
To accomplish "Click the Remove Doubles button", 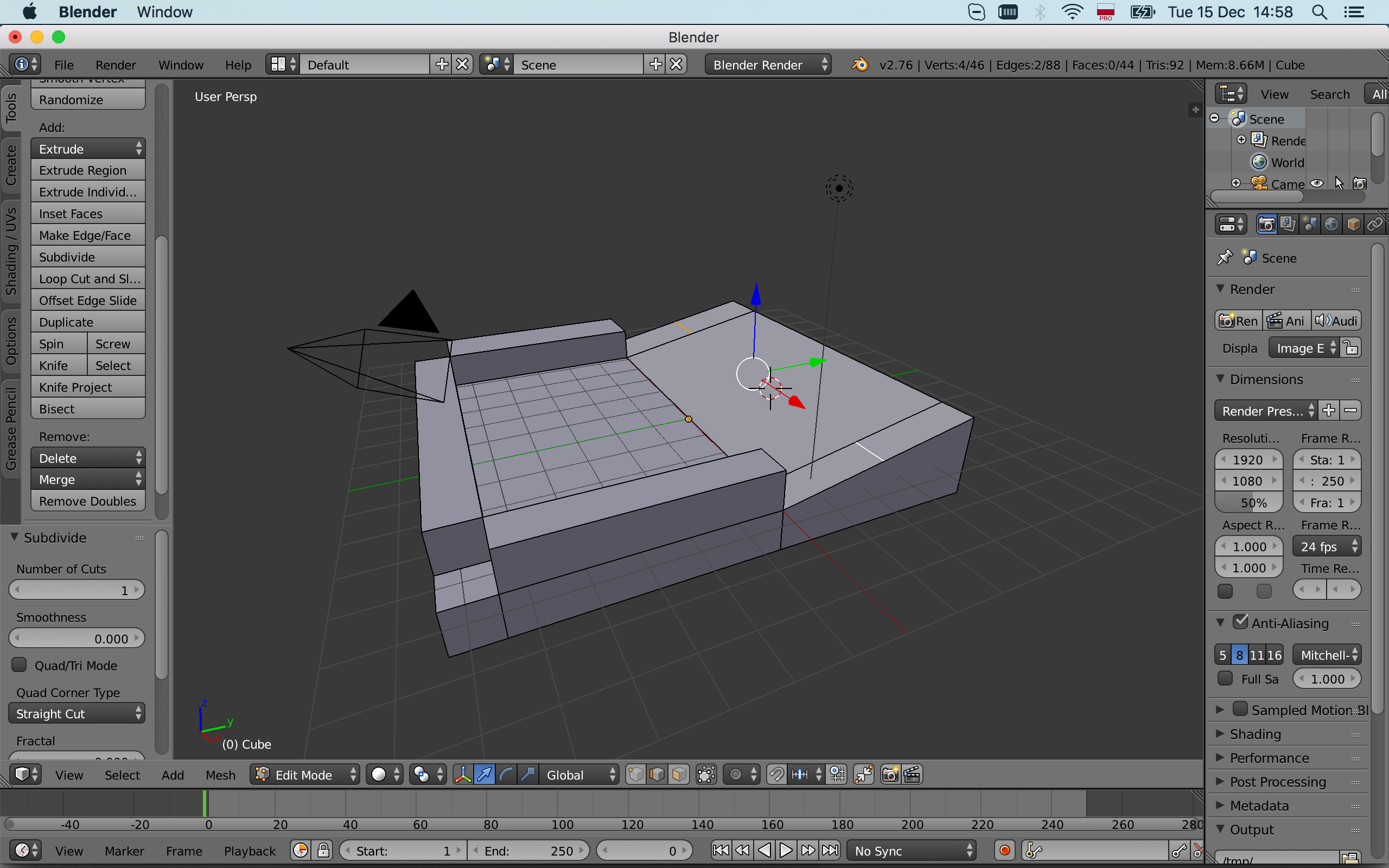I will (88, 501).
